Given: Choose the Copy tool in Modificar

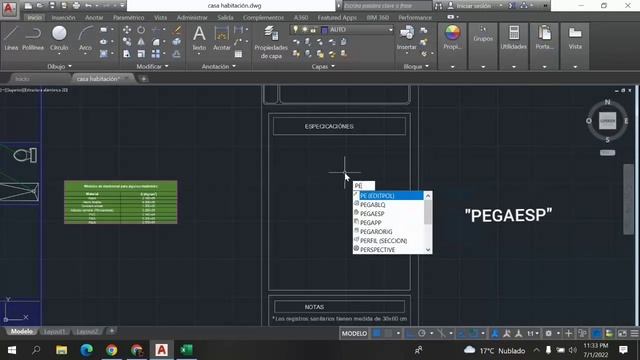Looking at the screenshot, I should [127, 42].
